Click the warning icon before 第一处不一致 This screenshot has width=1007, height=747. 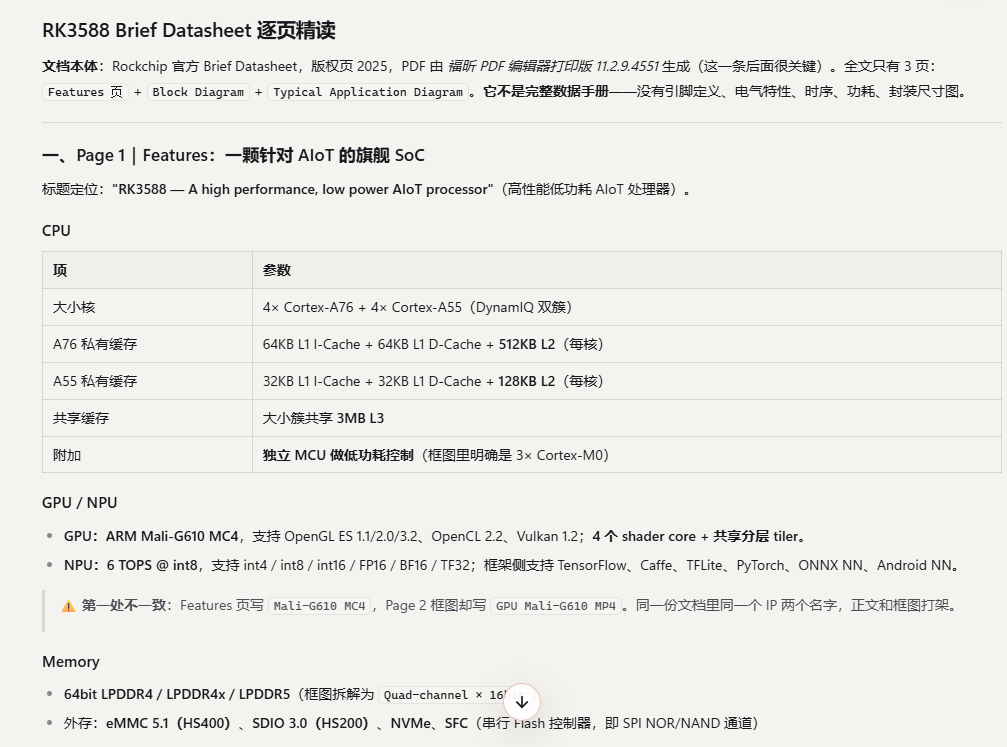pos(68,606)
